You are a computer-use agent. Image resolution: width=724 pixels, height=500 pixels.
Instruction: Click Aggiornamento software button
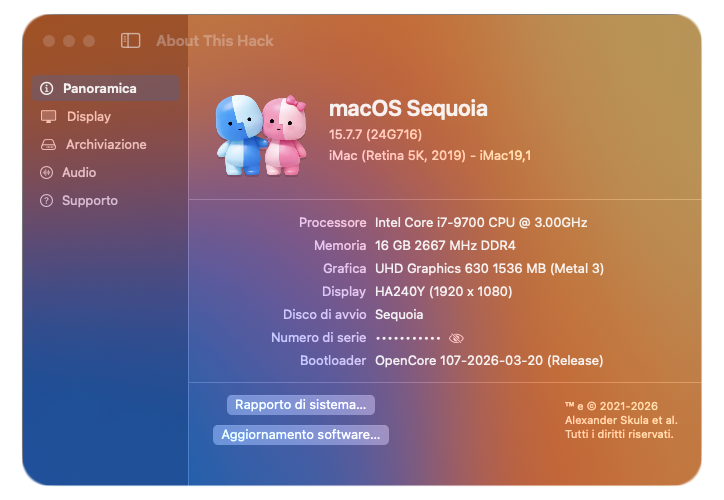[x=301, y=435]
